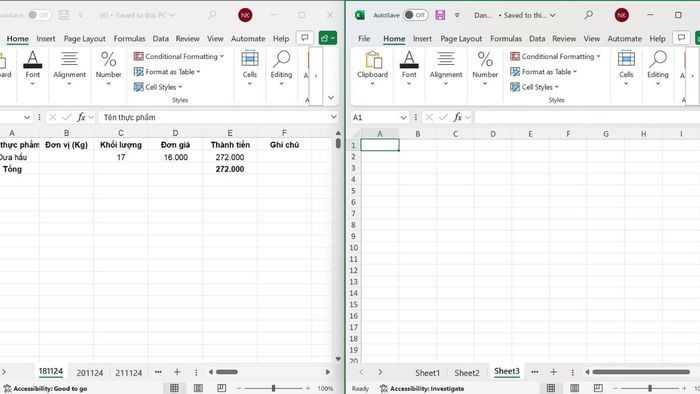Click Search icon in right window title bar

point(588,15)
